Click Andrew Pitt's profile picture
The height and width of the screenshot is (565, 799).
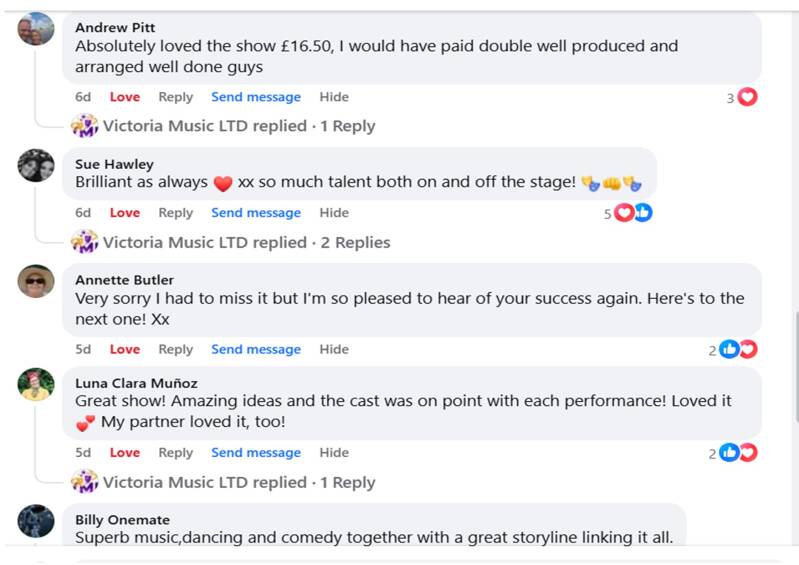(x=36, y=29)
